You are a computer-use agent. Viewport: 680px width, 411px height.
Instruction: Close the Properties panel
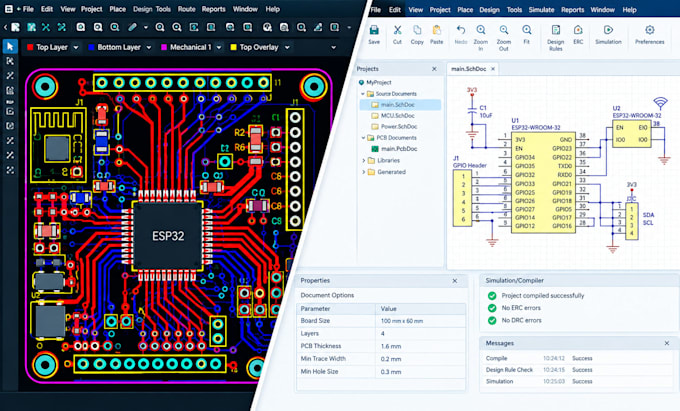(454, 281)
